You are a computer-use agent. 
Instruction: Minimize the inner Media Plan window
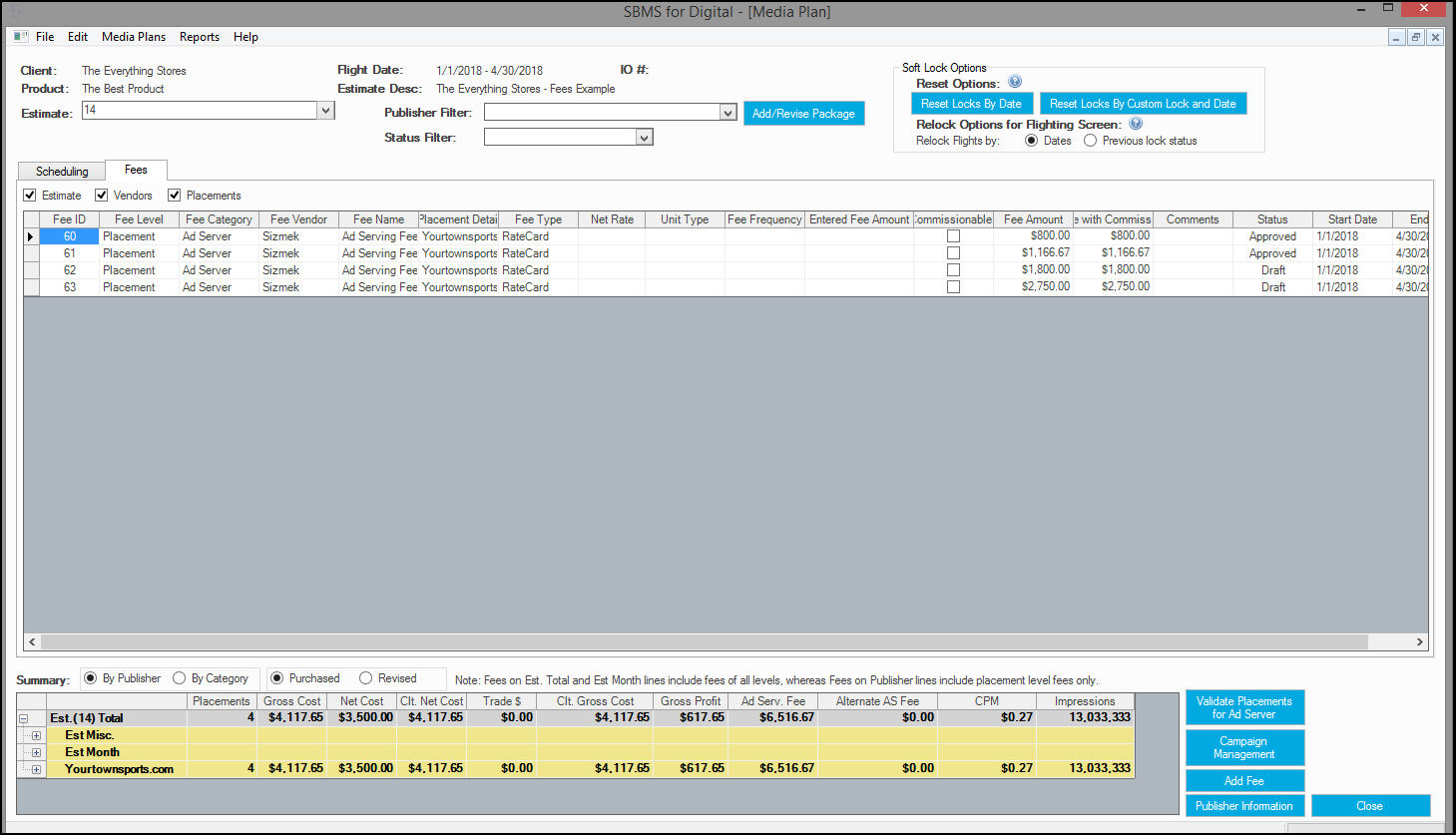pos(1396,37)
